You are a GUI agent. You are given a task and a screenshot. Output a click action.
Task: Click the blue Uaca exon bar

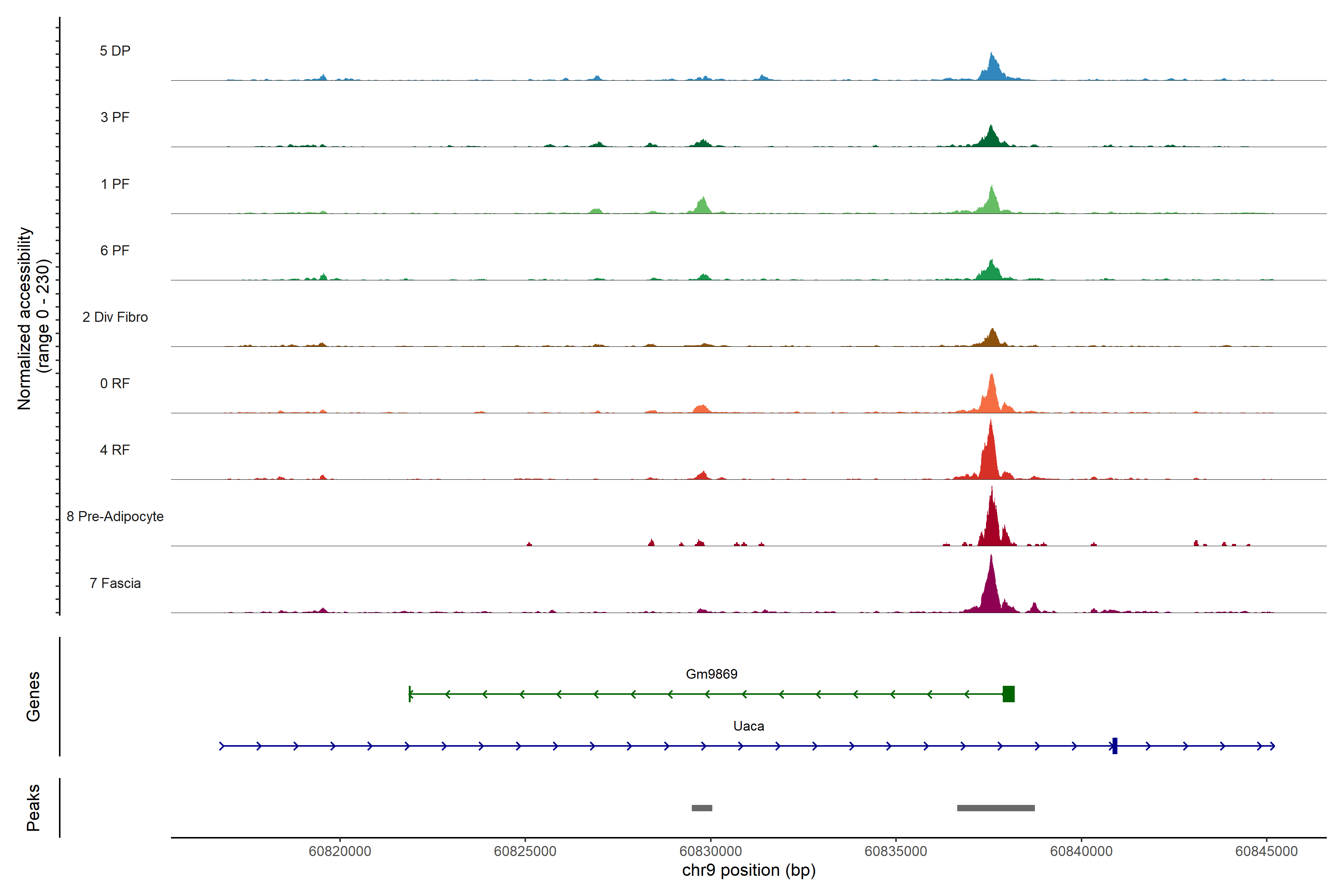[x=1115, y=746]
